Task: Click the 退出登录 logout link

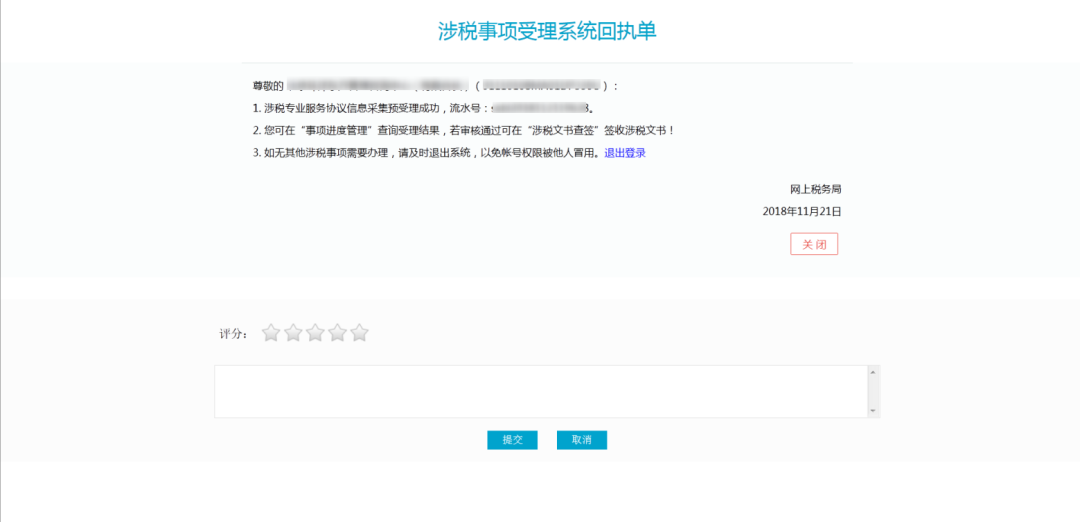Action: click(x=625, y=153)
